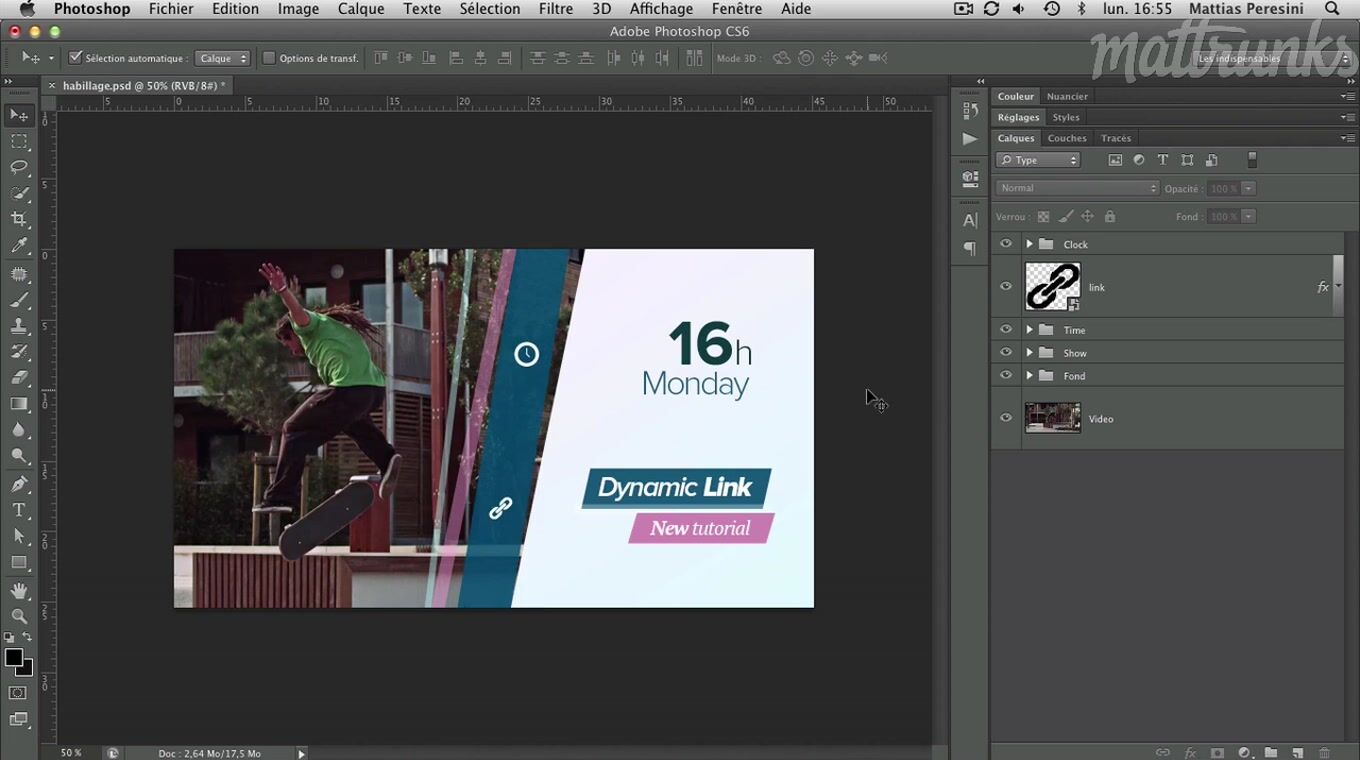The height and width of the screenshot is (760, 1360).
Task: Select the Clone Stamp tool
Action: 19,326
